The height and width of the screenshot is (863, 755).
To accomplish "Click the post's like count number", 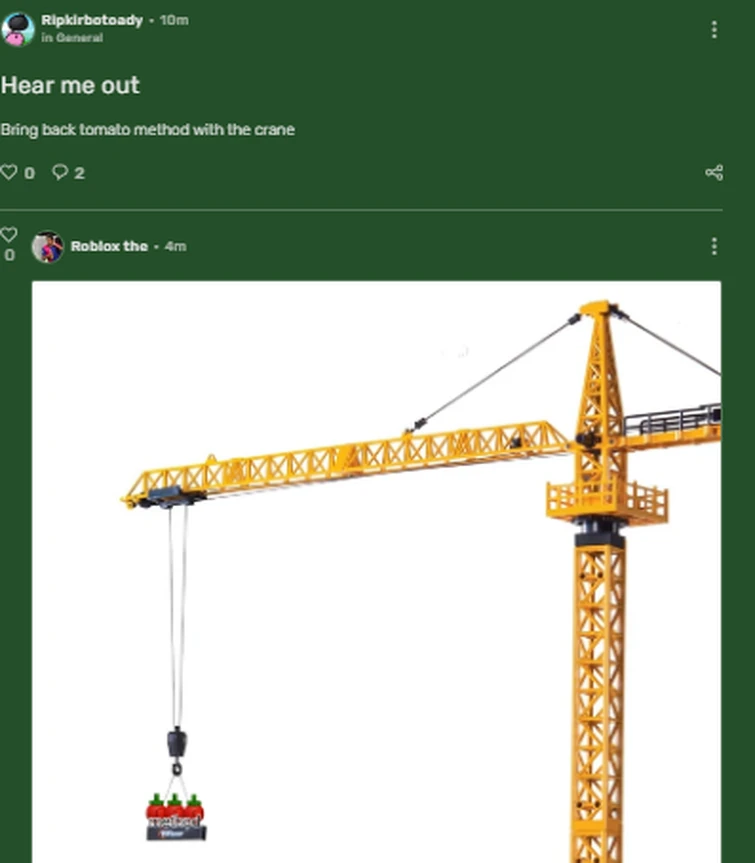I will [30, 173].
